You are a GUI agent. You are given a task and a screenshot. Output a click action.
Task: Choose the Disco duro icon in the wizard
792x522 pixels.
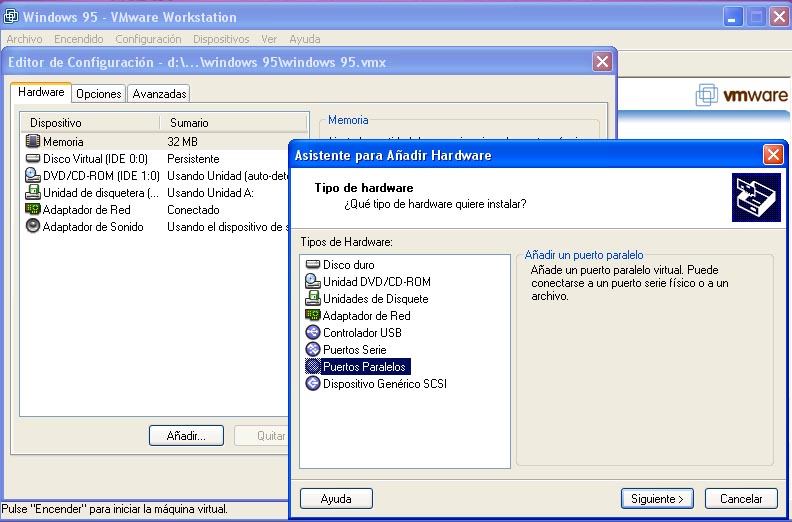[x=313, y=264]
